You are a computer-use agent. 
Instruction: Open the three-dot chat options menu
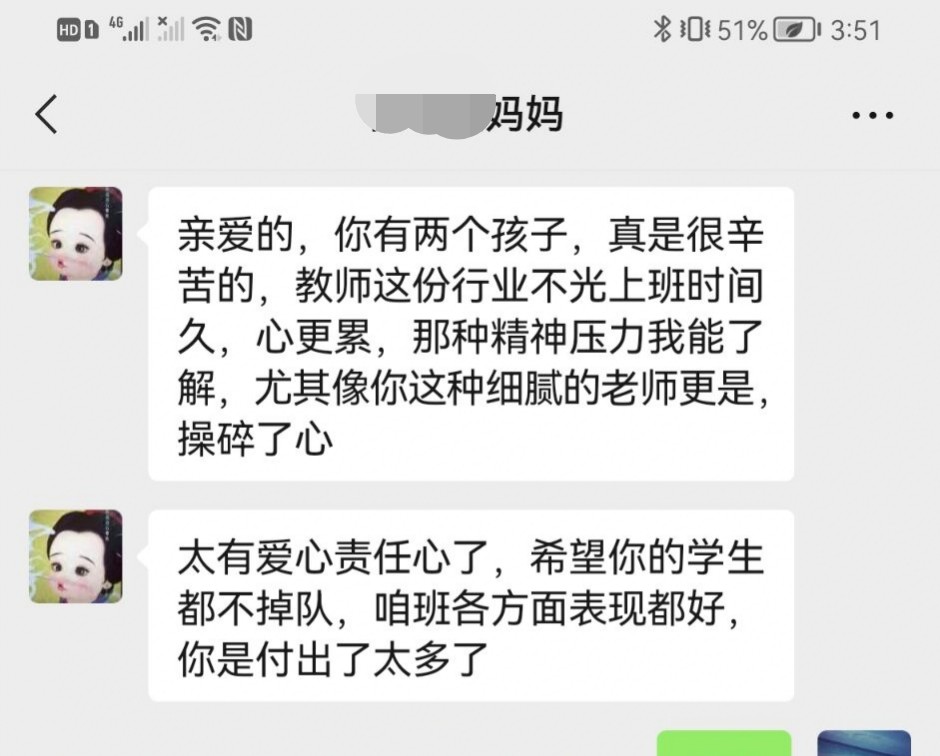point(872,115)
